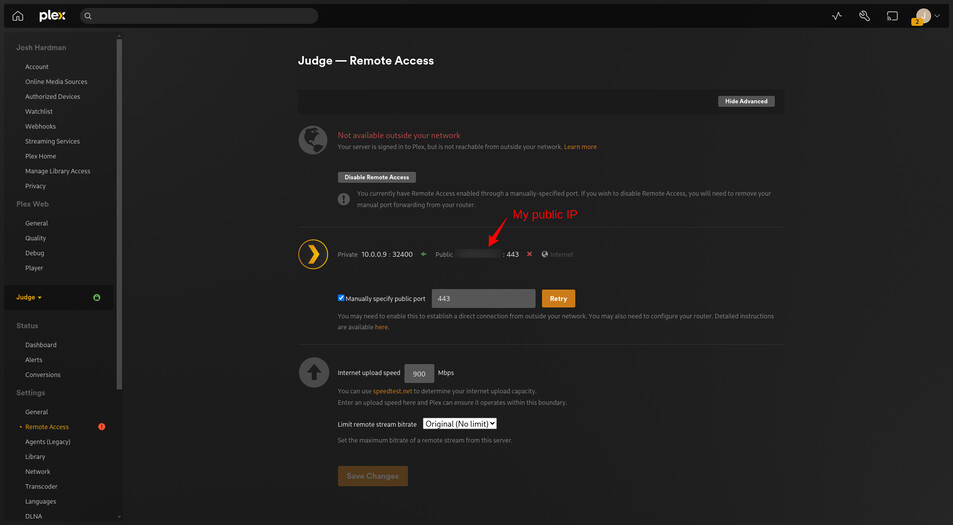This screenshot has height=525, width=953.
Task: Open the Activity pulse icon
Action: click(x=837, y=16)
